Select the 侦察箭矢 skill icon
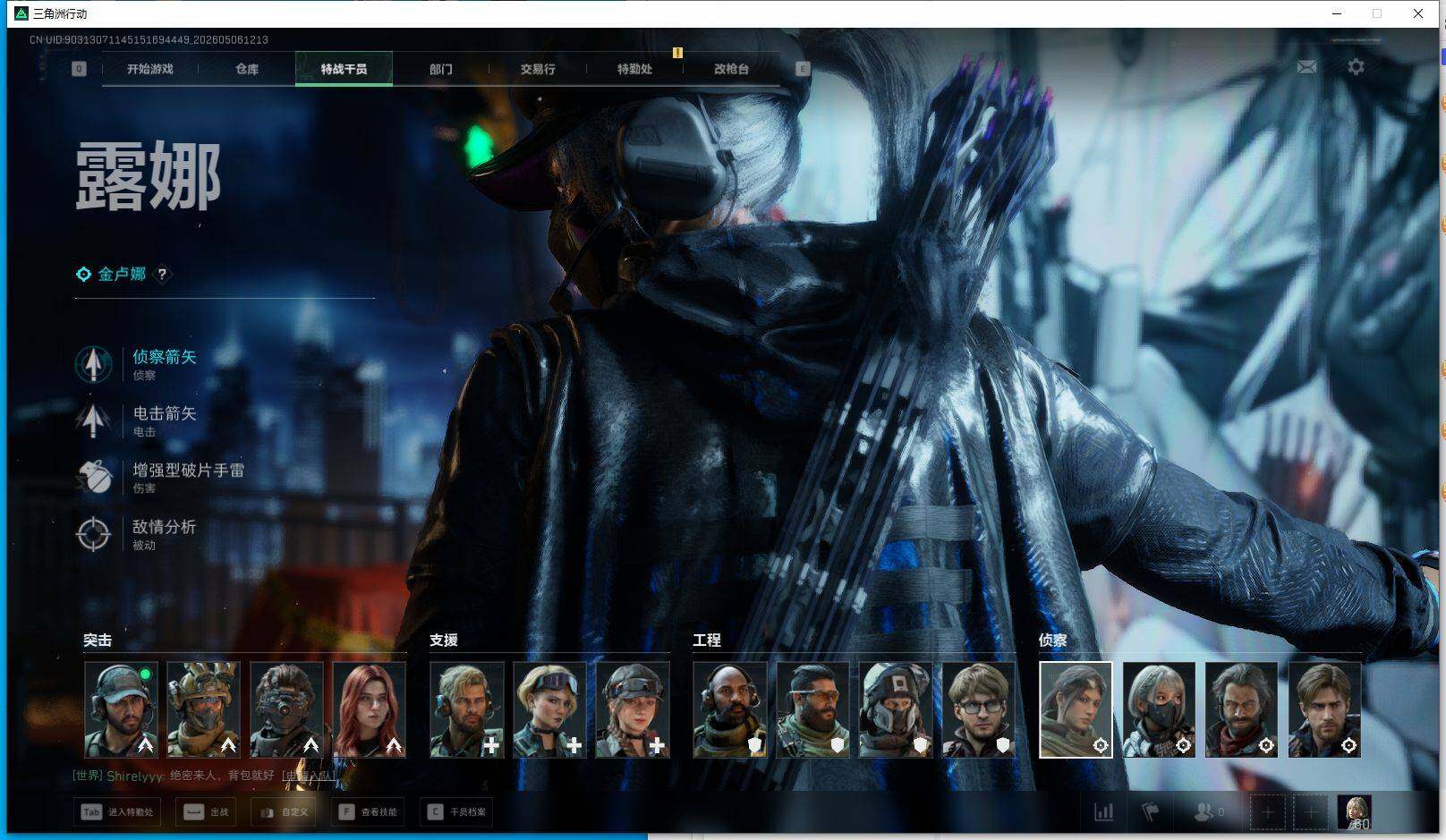The height and width of the screenshot is (840, 1446). (93, 364)
